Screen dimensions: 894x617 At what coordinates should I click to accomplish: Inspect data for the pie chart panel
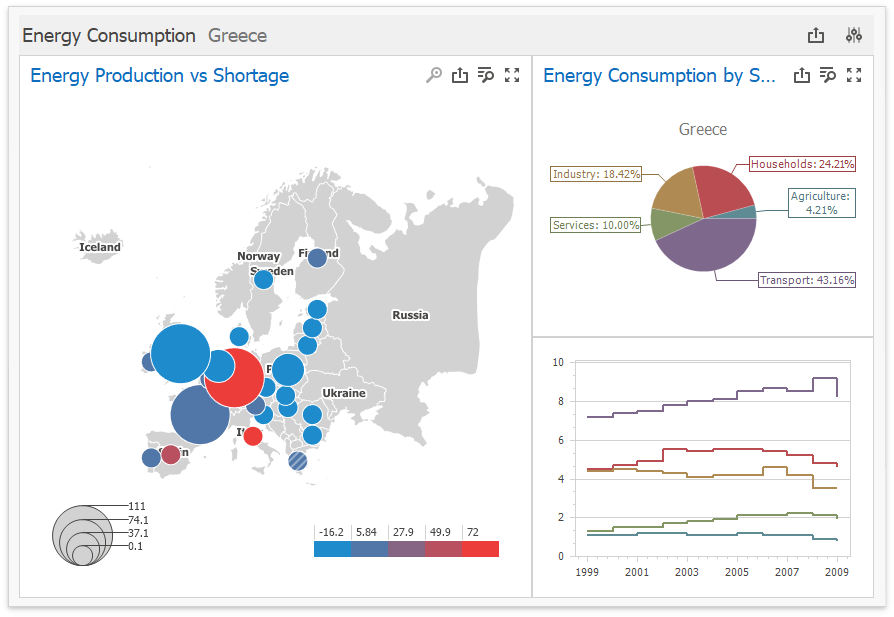point(828,75)
